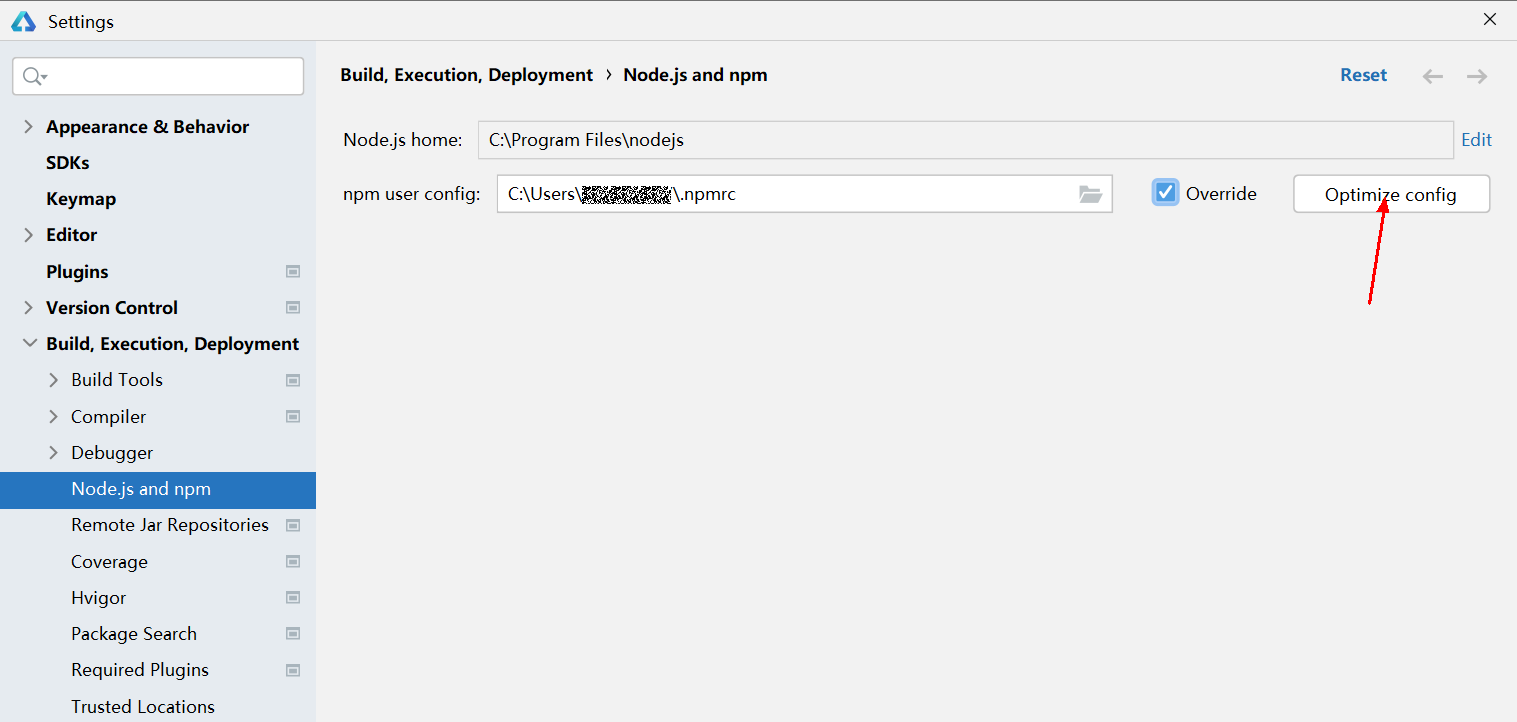This screenshot has height=722, width=1517.
Task: Click project-level icon beside Hvigor
Action: click(293, 597)
